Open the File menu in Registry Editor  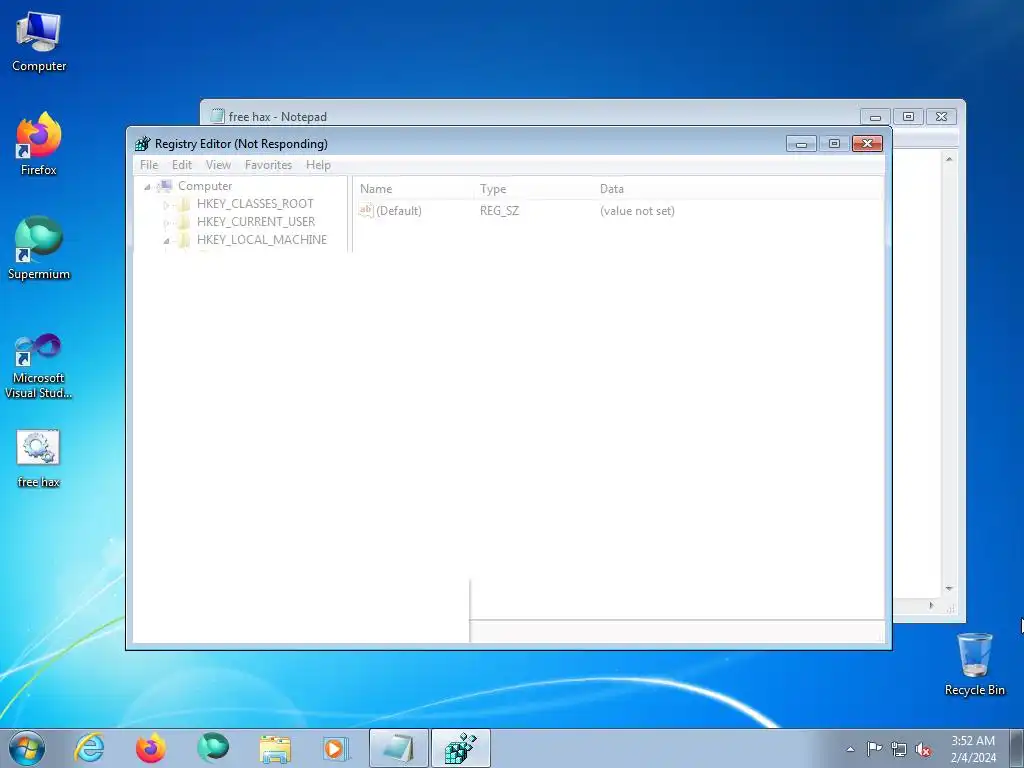click(149, 165)
